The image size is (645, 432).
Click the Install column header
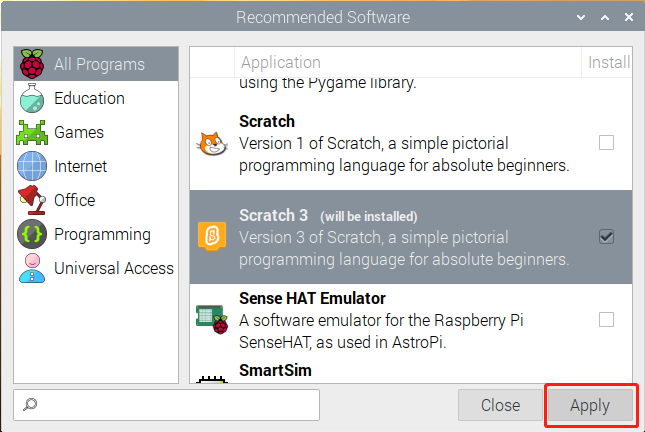pos(608,62)
